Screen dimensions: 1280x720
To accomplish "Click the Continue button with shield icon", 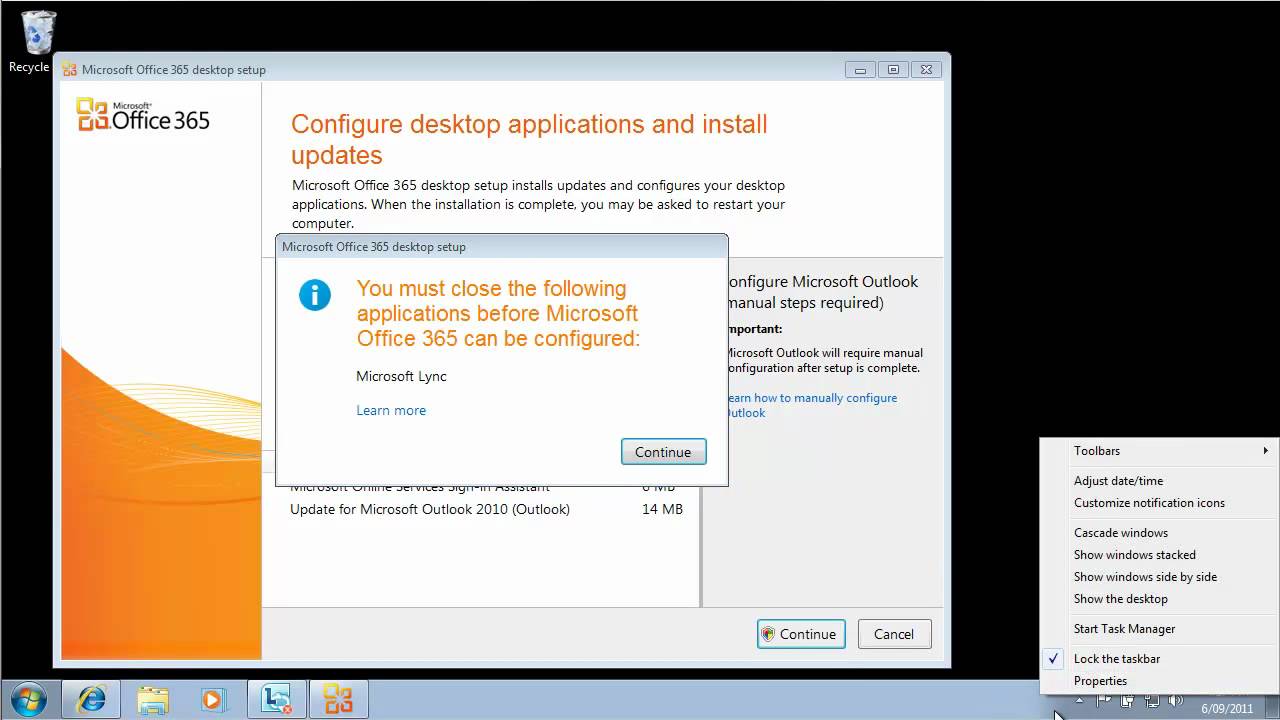I will pyautogui.click(x=801, y=634).
